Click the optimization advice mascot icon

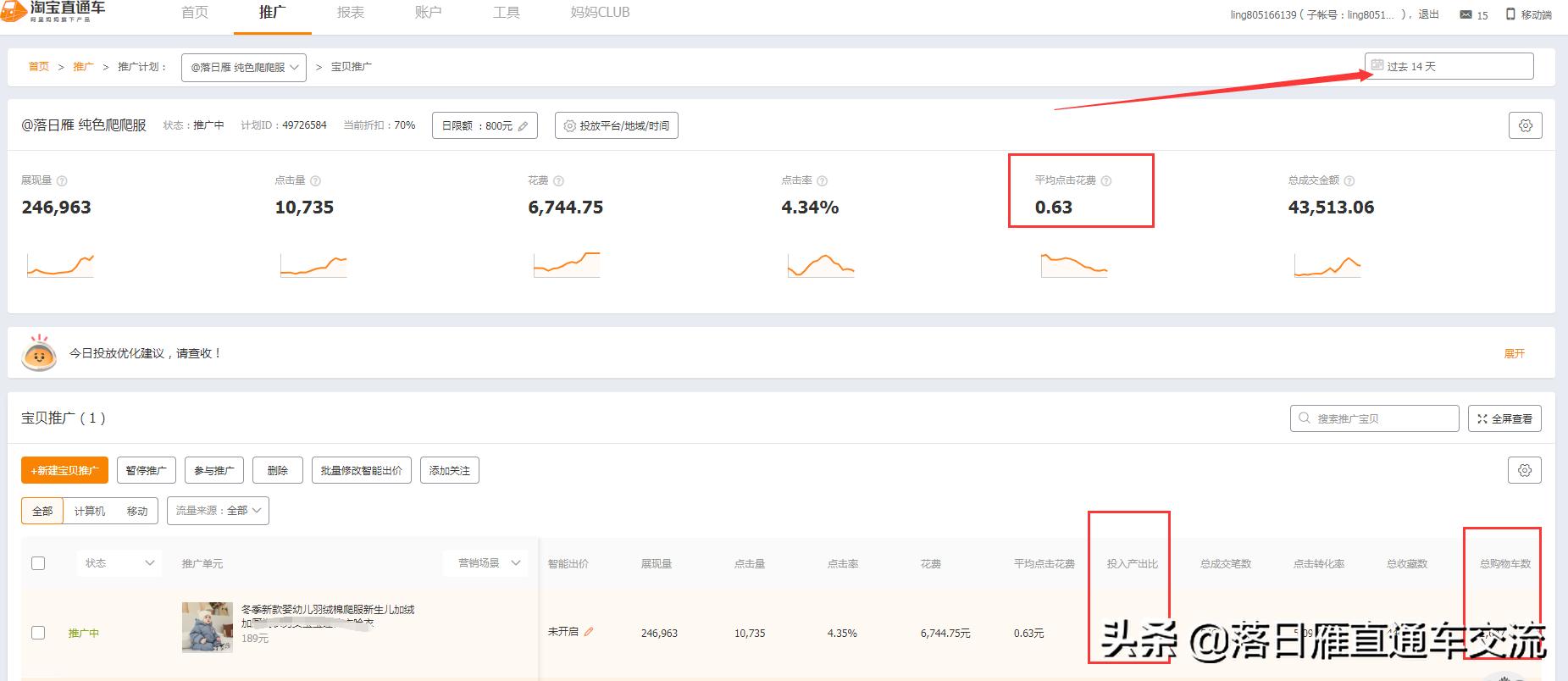[x=39, y=353]
